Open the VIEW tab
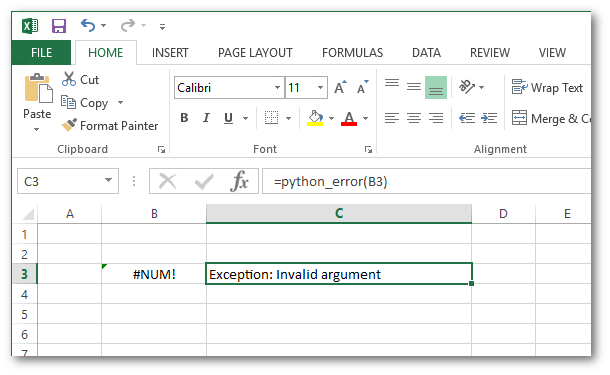Image resolution: width=610 pixels, height=375 pixels. click(x=552, y=53)
